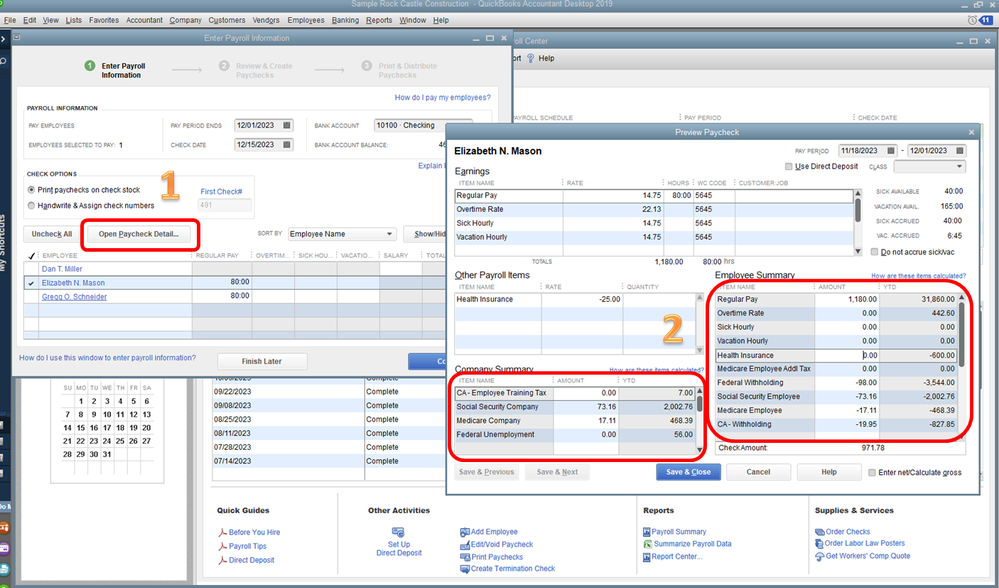
Task: Open calendar picker beside Check Date 12/15/2023
Action: click(x=287, y=145)
